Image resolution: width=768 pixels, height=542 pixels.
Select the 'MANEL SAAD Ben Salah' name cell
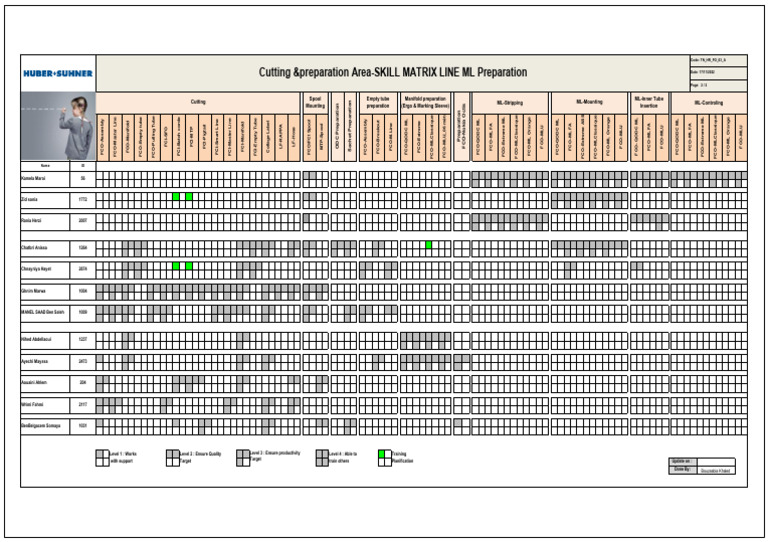(45, 312)
